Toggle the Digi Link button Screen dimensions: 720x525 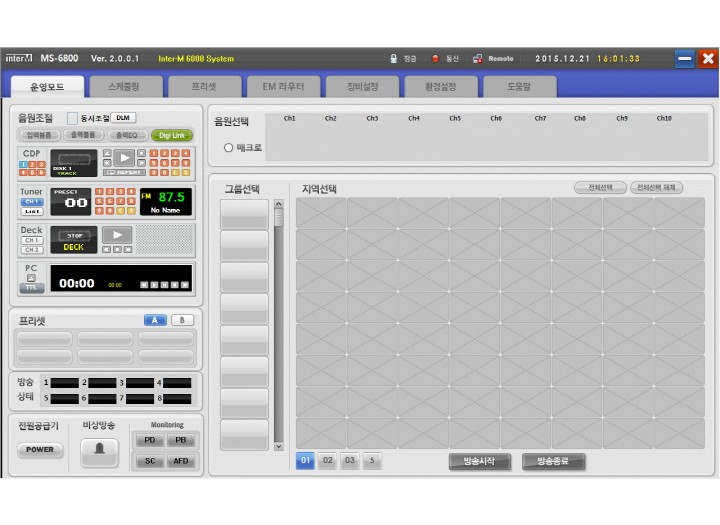(x=171, y=135)
